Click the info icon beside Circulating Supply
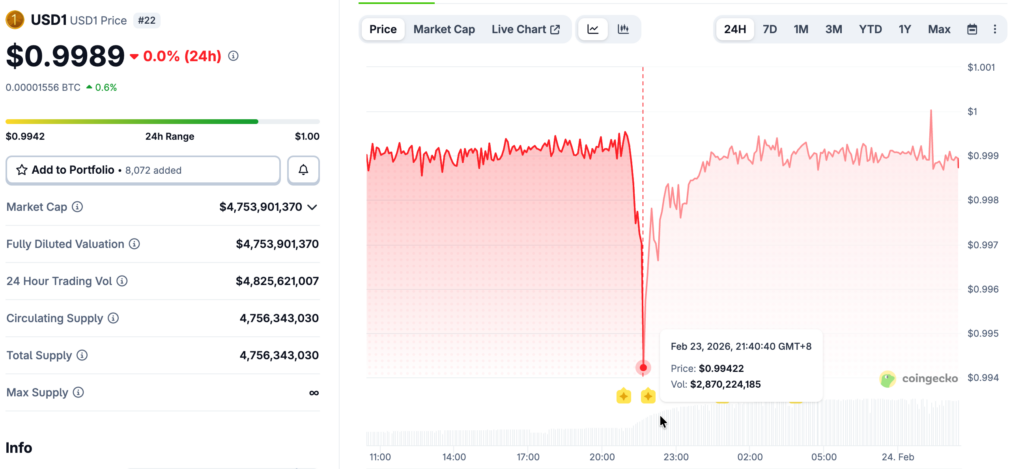This screenshot has height=469, width=1024. (113, 318)
